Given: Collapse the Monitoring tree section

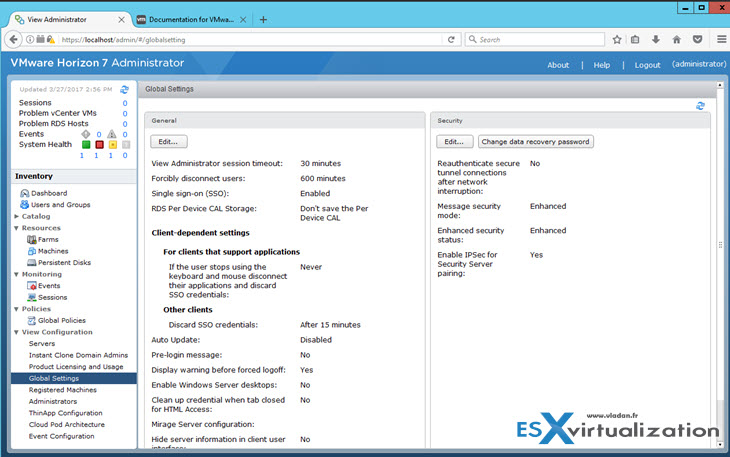Looking at the screenshot, I should 15,274.
